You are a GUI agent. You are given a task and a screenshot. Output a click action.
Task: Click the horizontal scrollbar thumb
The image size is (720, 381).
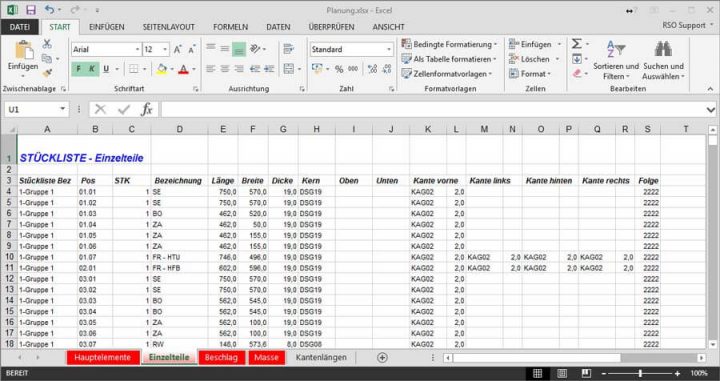coord(536,358)
